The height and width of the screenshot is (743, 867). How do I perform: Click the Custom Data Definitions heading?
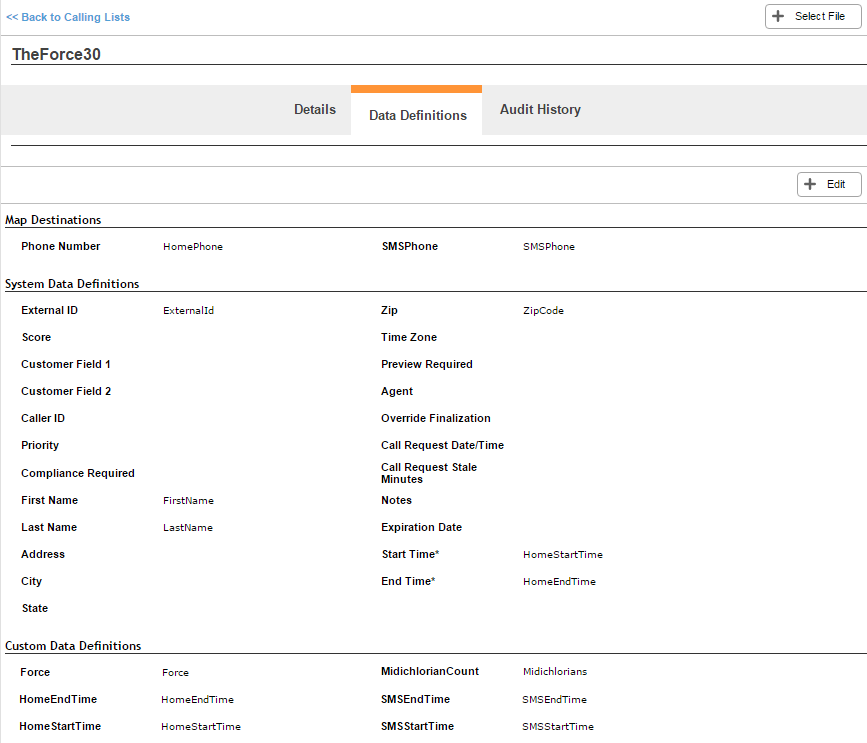click(73, 646)
